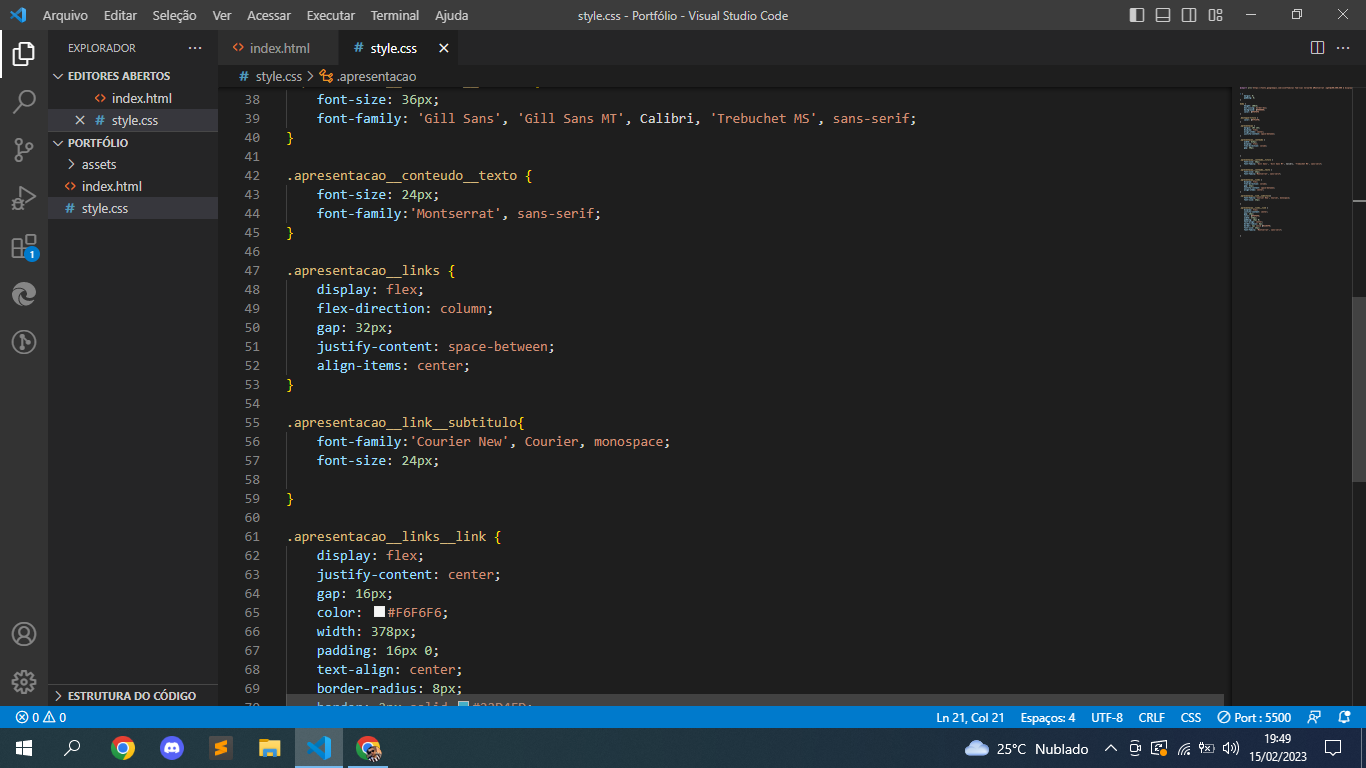Image resolution: width=1366 pixels, height=768 pixels.
Task: Open Discord from taskbar
Action: (x=172, y=748)
